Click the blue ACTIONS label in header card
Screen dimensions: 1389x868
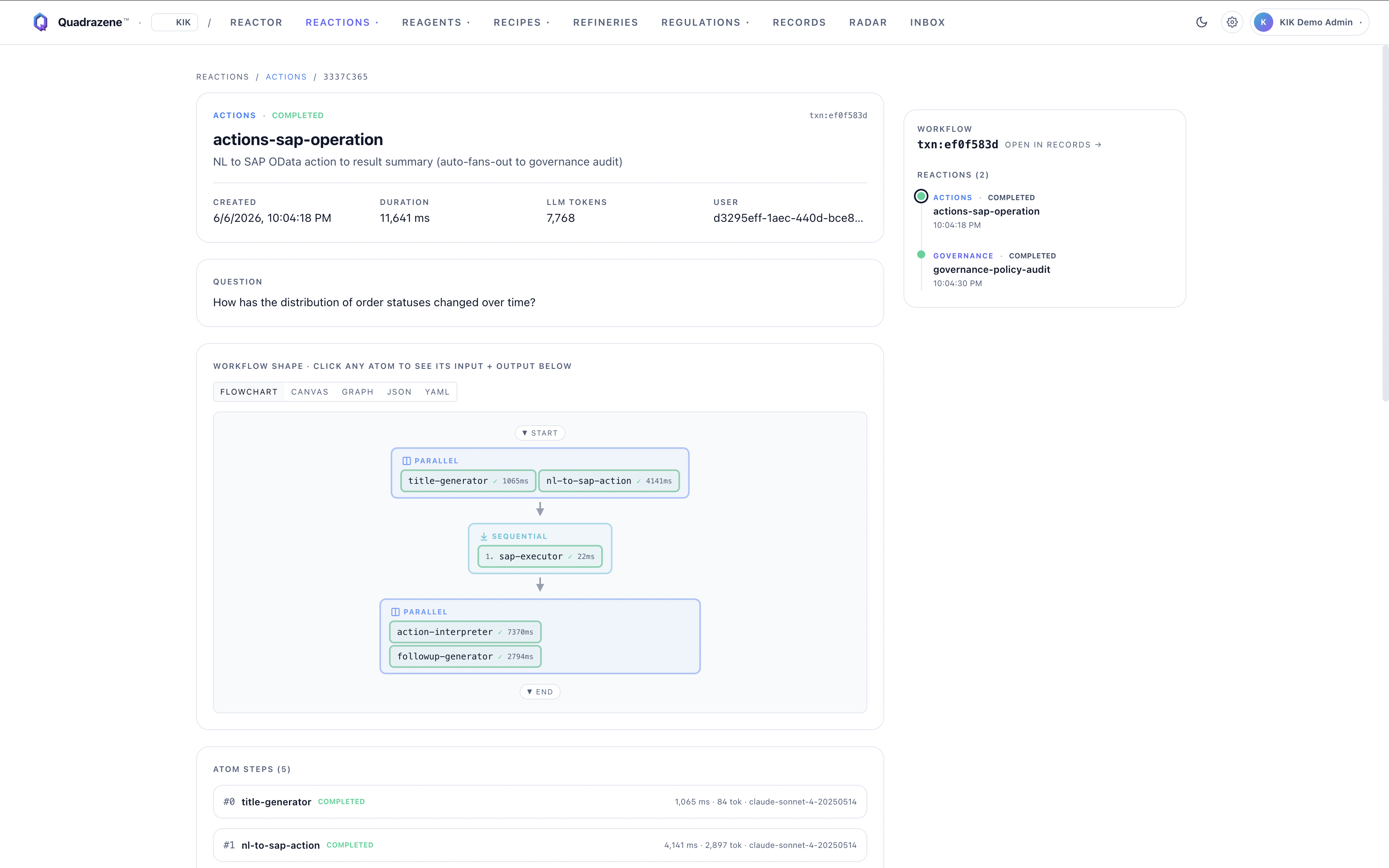point(234,115)
